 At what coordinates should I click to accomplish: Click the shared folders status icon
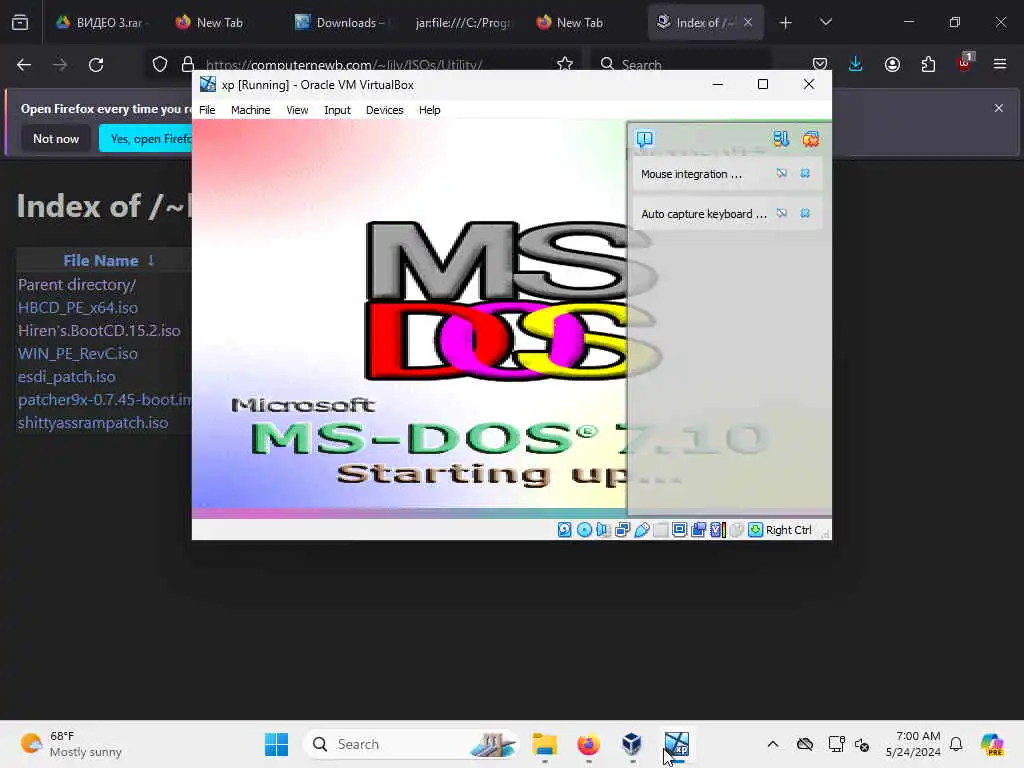point(660,530)
